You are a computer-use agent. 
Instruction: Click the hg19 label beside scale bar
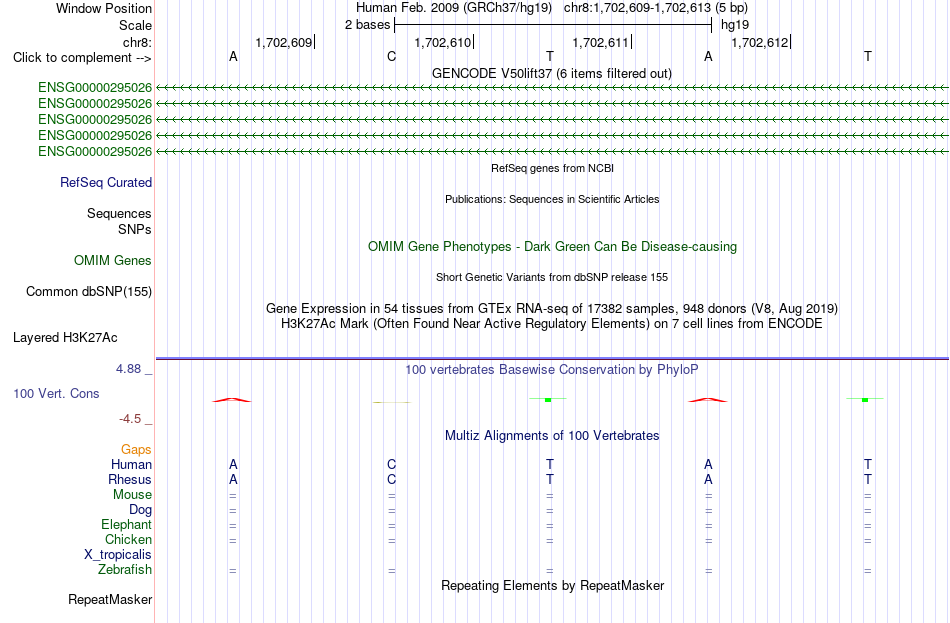(x=734, y=25)
